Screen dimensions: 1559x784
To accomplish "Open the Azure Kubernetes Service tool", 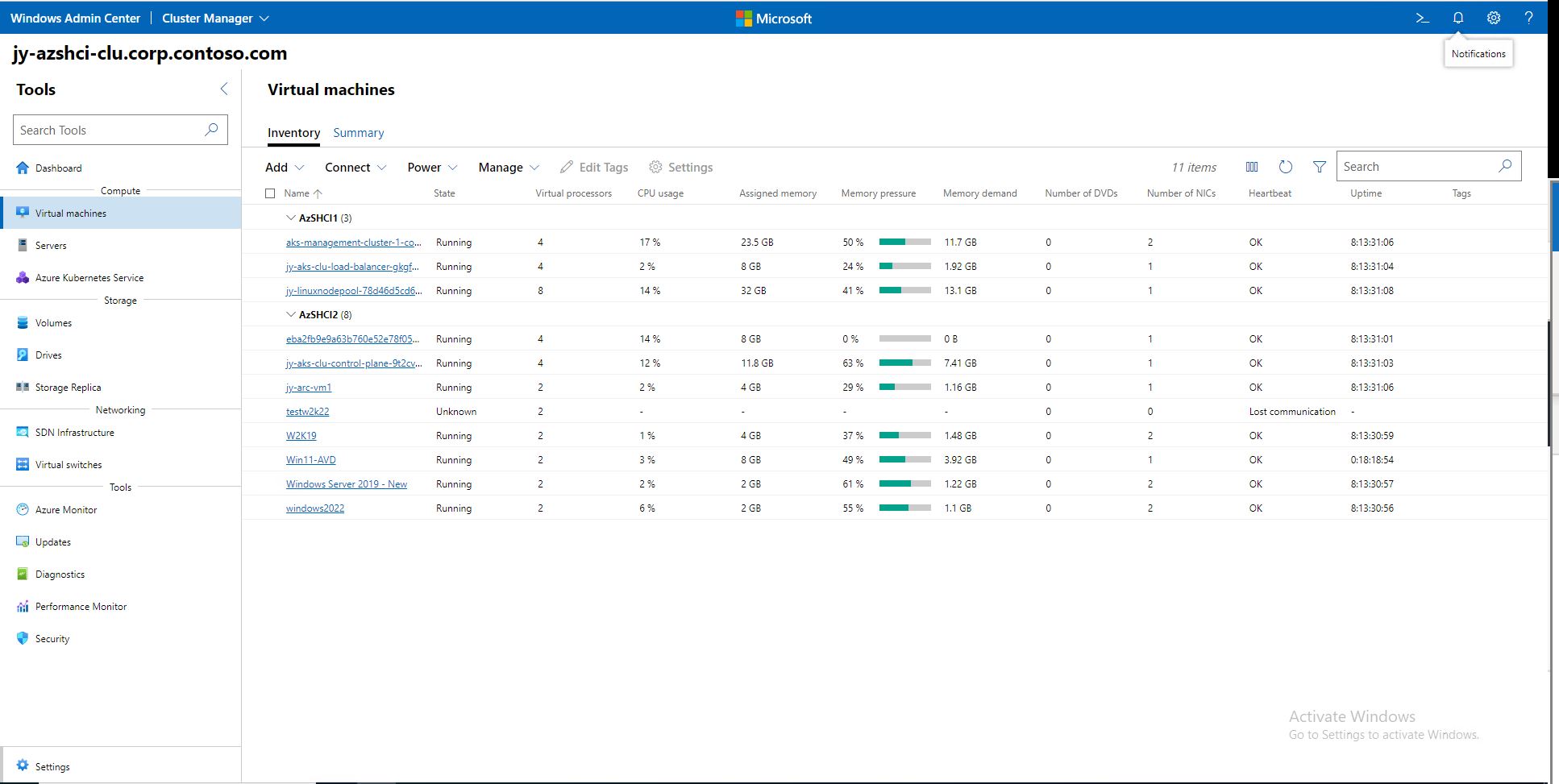I will (x=89, y=277).
